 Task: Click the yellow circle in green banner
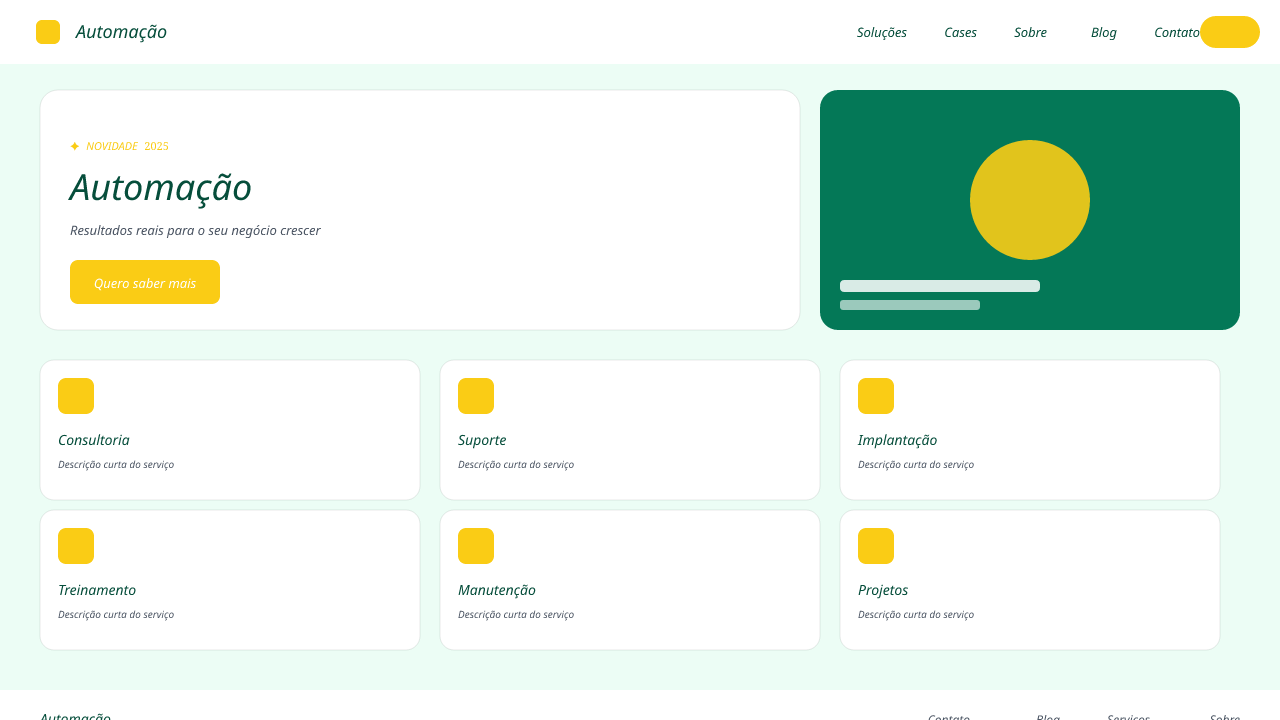point(1030,200)
